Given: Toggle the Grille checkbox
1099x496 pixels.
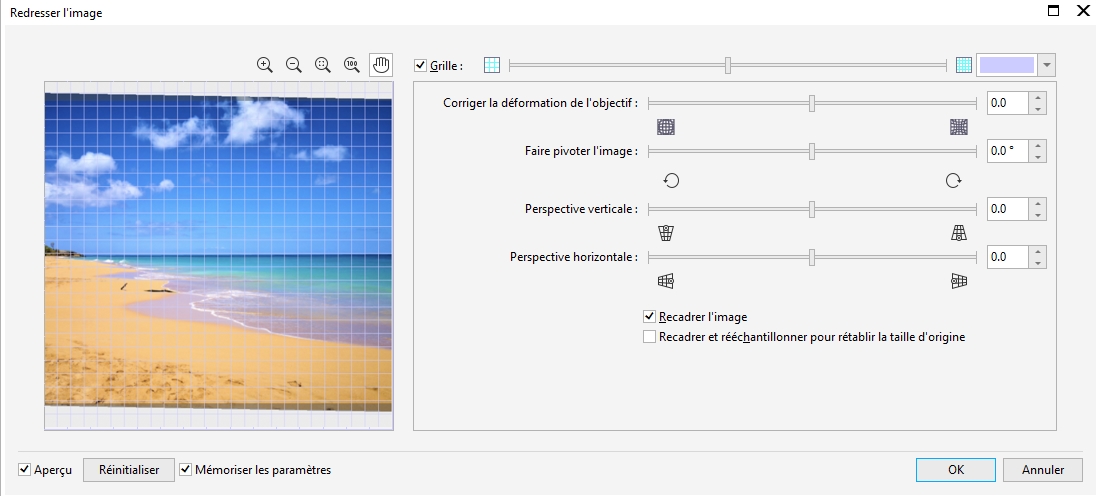Looking at the screenshot, I should click(x=420, y=66).
